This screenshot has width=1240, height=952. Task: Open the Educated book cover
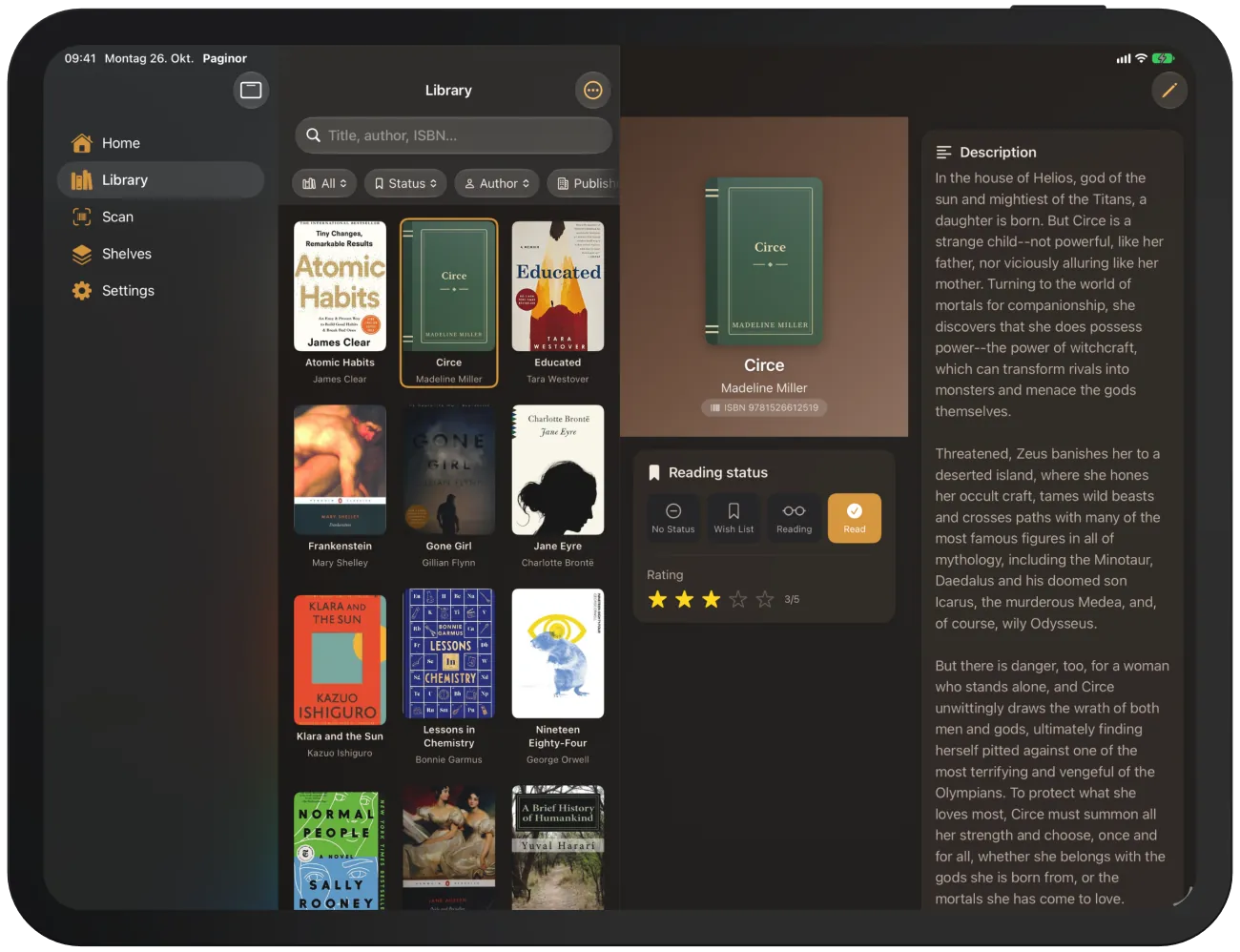558,286
